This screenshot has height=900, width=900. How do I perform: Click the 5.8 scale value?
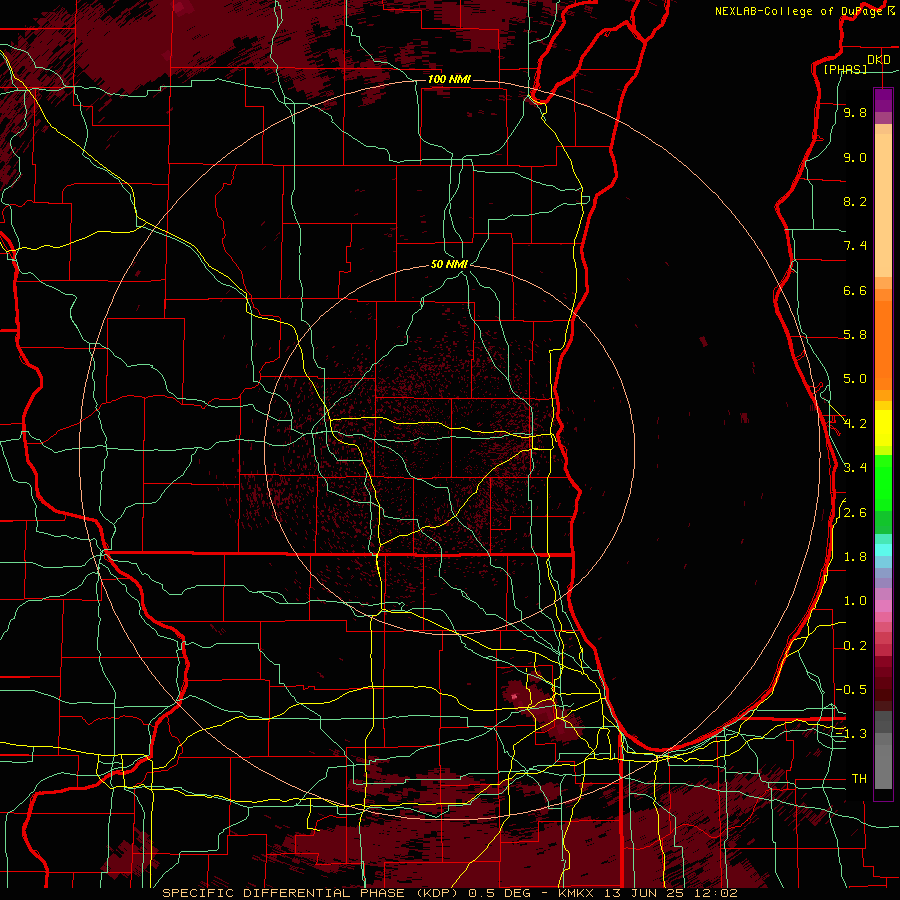coord(855,335)
